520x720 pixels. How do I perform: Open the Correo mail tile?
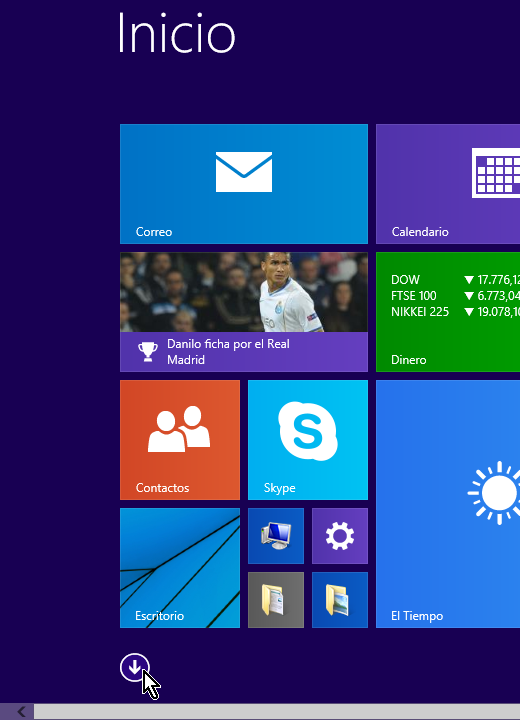(244, 184)
